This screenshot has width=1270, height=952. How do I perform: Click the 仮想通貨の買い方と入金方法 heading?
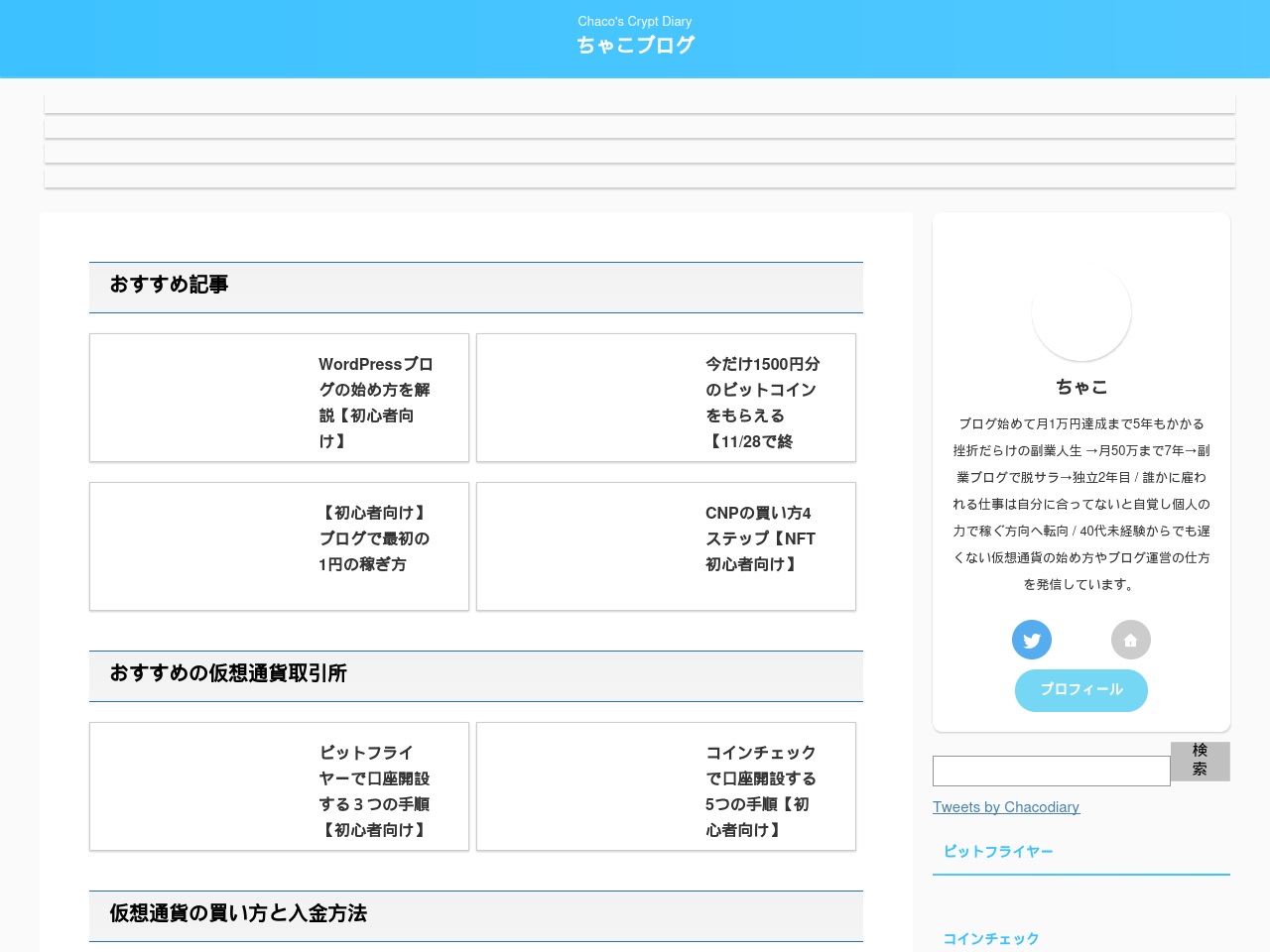(x=476, y=916)
